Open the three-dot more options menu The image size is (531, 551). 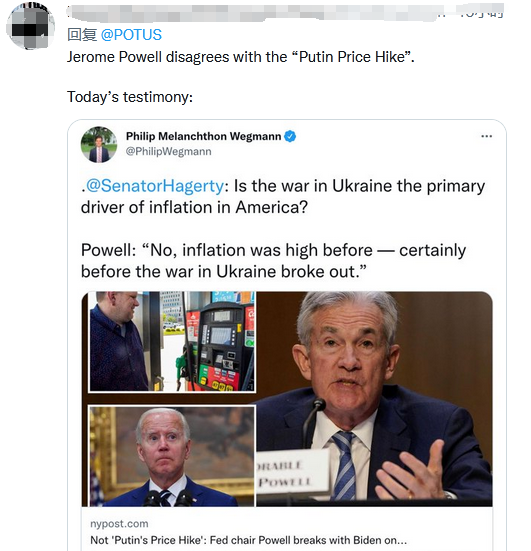(x=486, y=136)
